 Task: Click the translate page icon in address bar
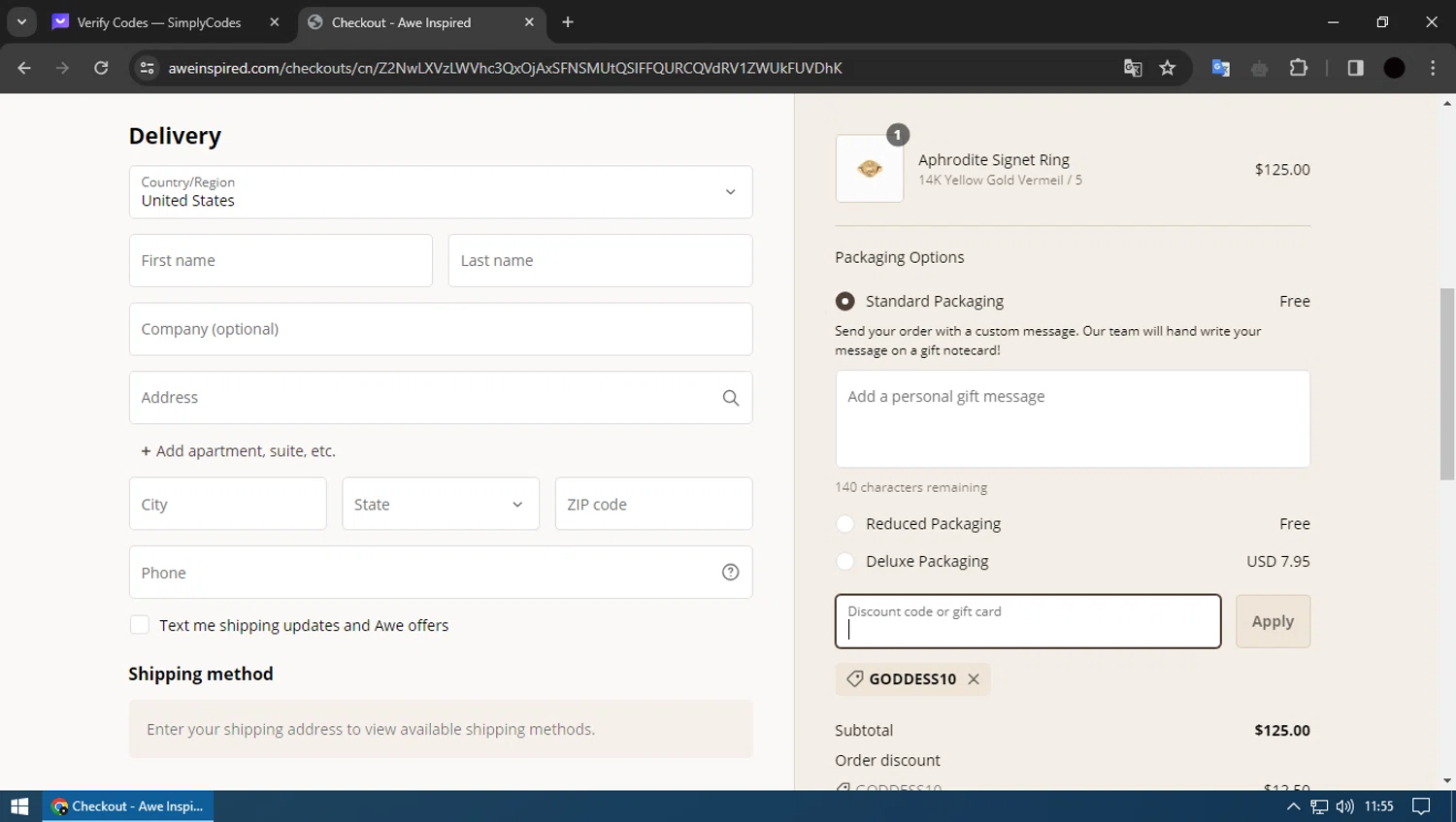[1133, 68]
